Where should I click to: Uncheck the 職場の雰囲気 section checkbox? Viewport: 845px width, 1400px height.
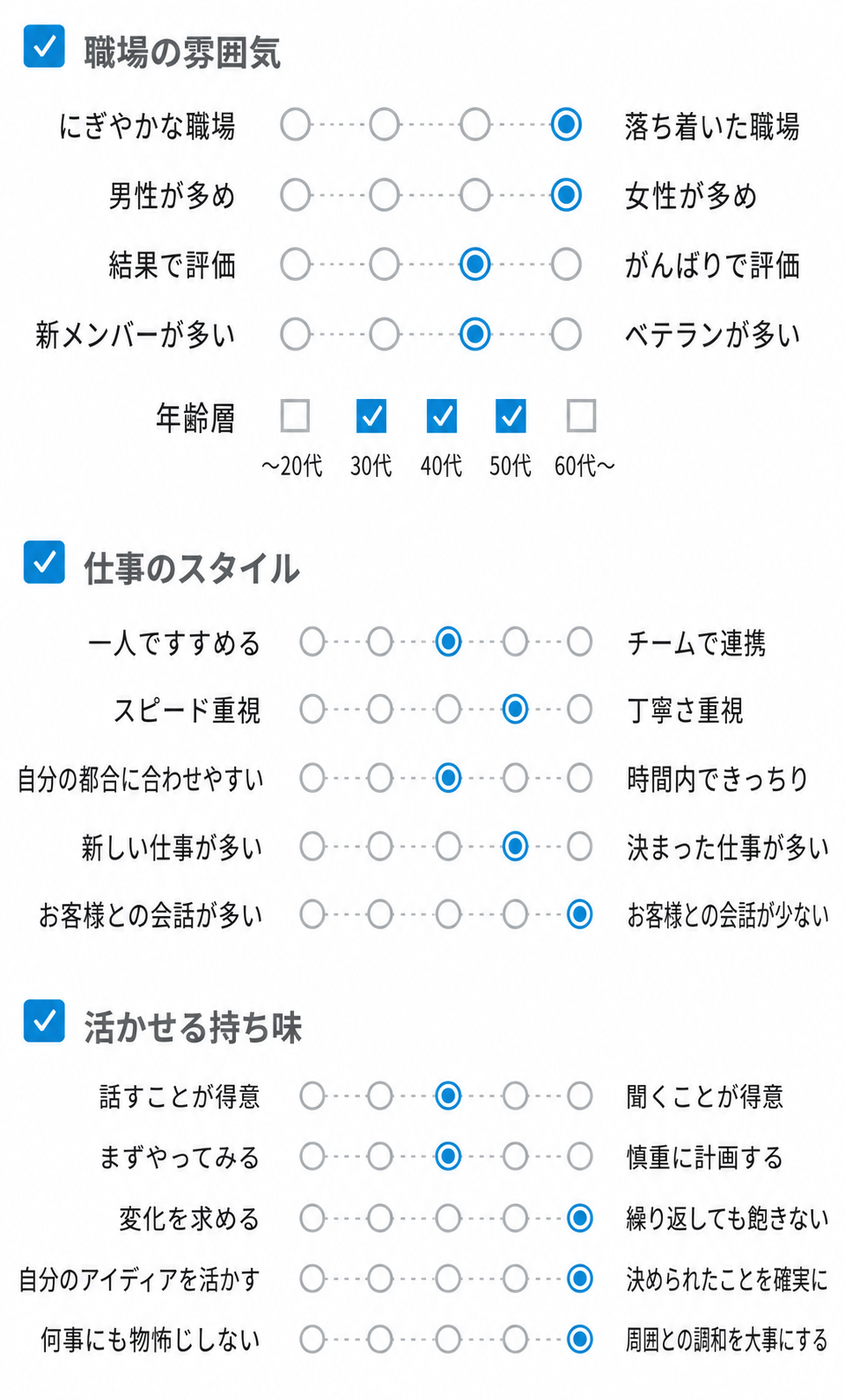click(x=44, y=46)
